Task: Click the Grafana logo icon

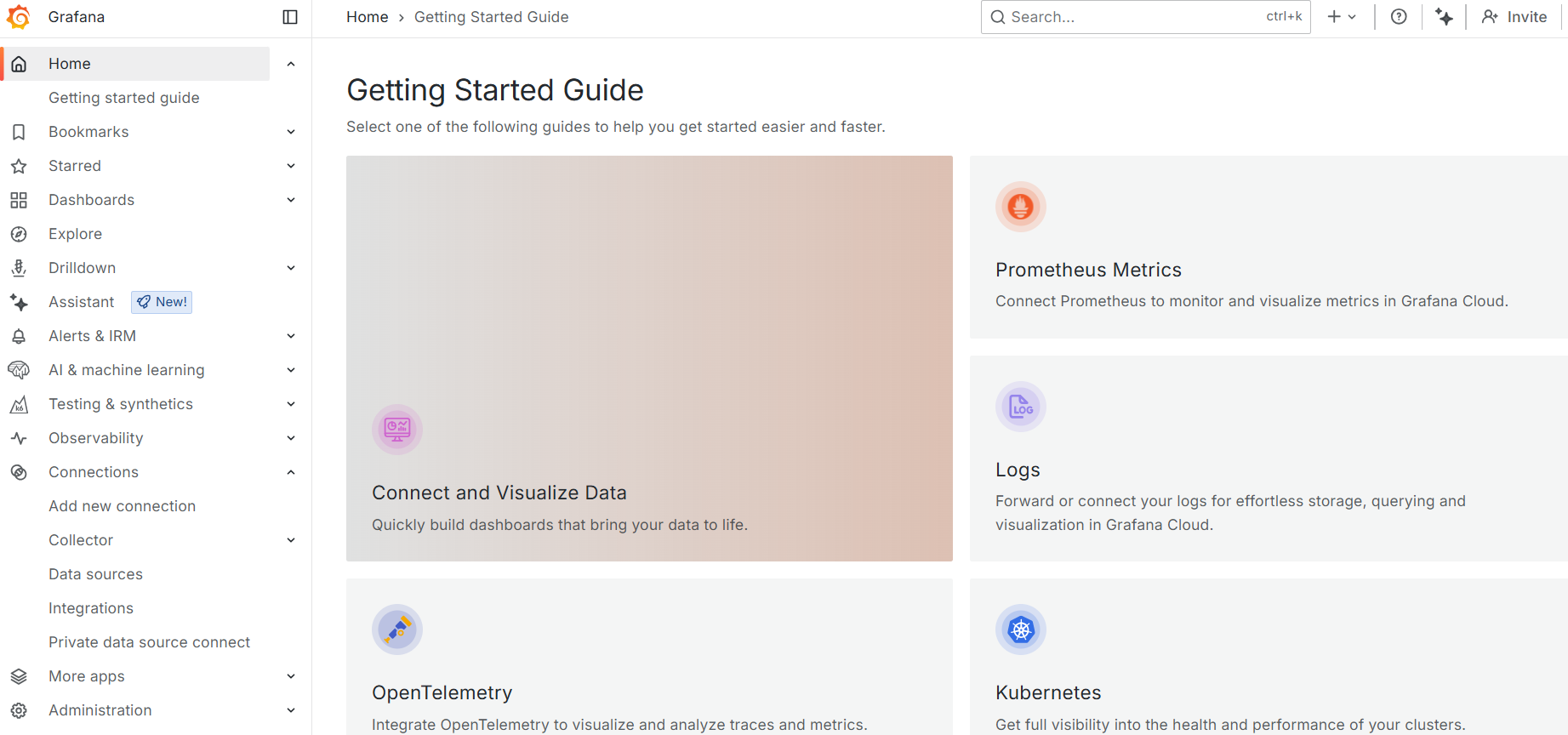Action: tap(18, 17)
